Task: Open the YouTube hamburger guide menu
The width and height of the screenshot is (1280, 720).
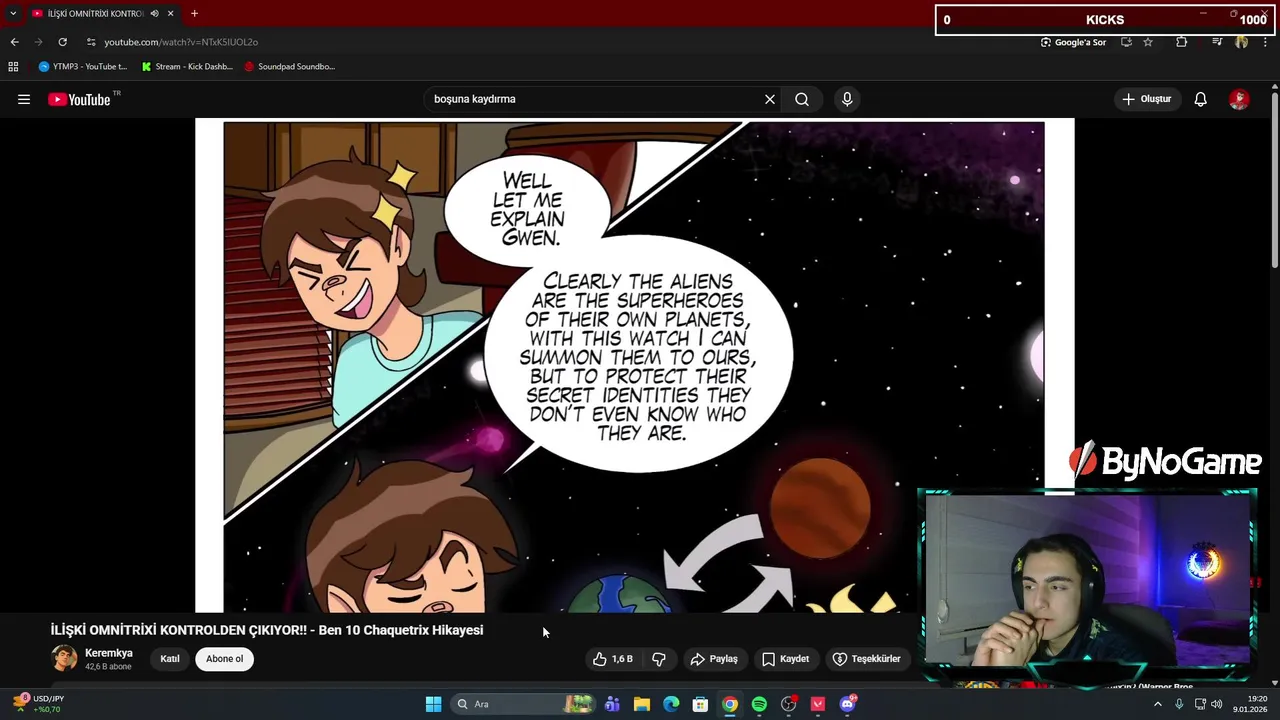Action: click(24, 99)
